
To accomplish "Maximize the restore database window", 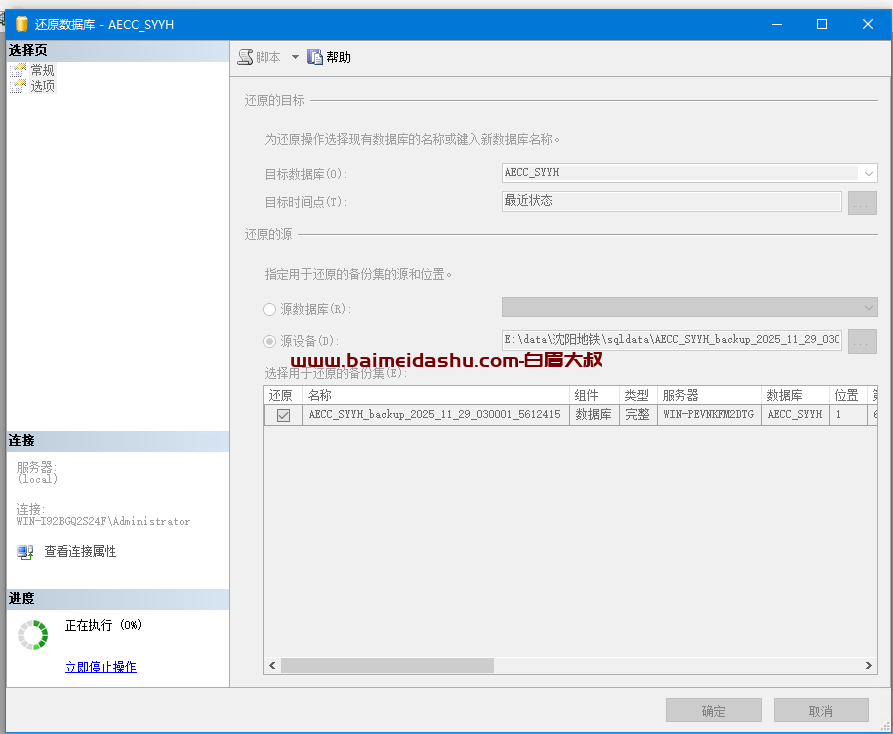I will [822, 24].
